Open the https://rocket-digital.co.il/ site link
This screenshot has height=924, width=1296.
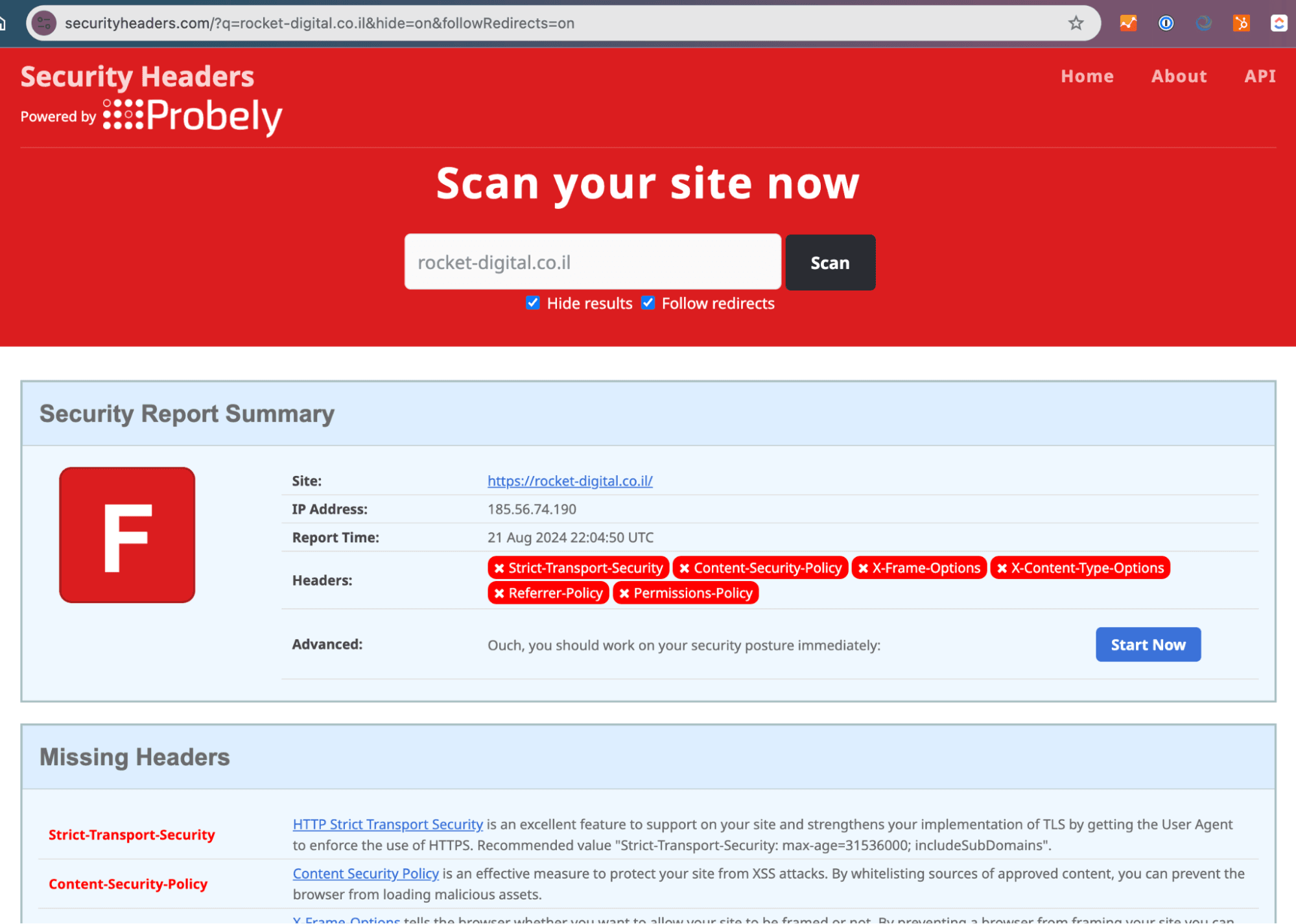tap(569, 481)
